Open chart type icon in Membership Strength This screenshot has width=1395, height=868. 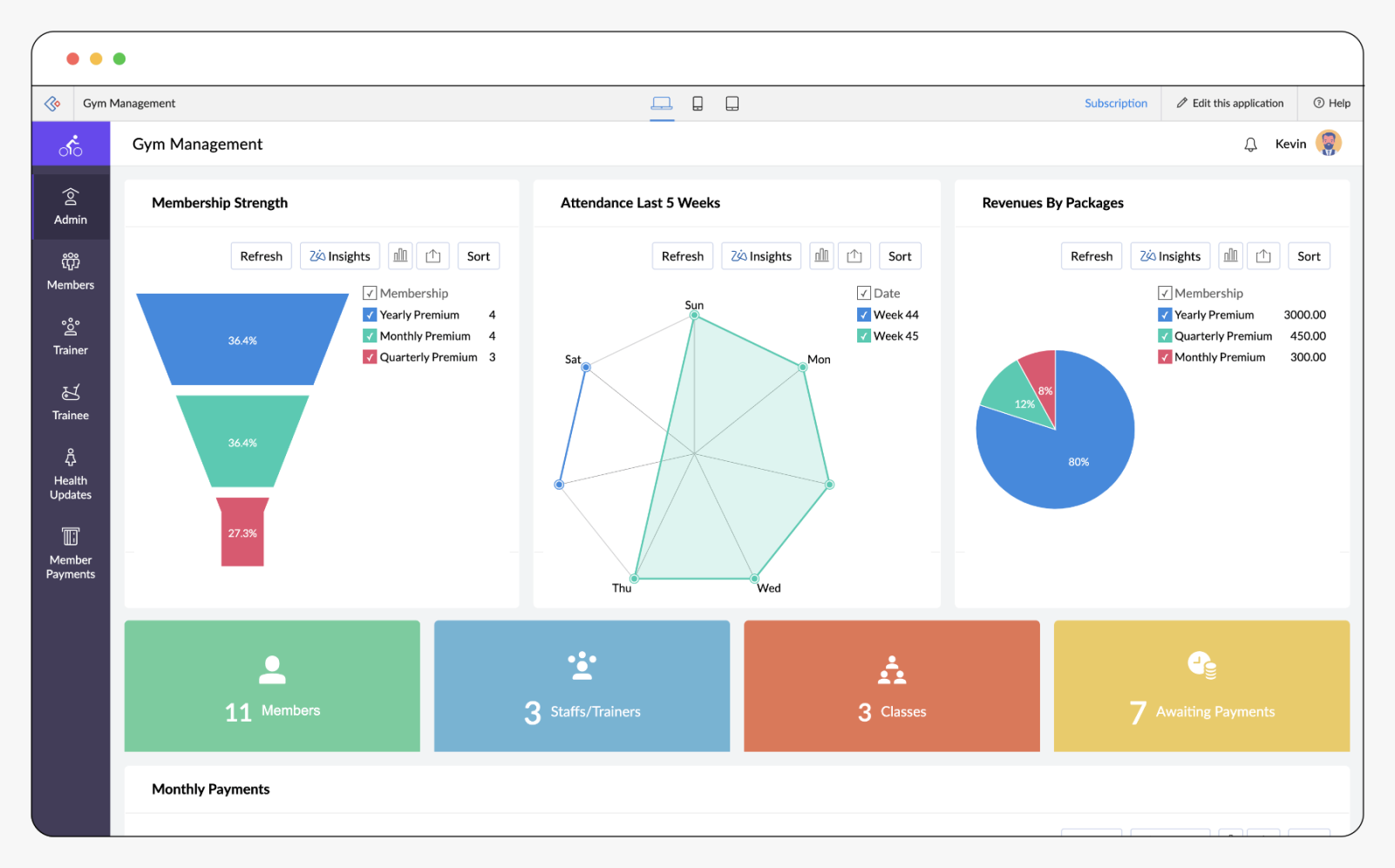(400, 256)
